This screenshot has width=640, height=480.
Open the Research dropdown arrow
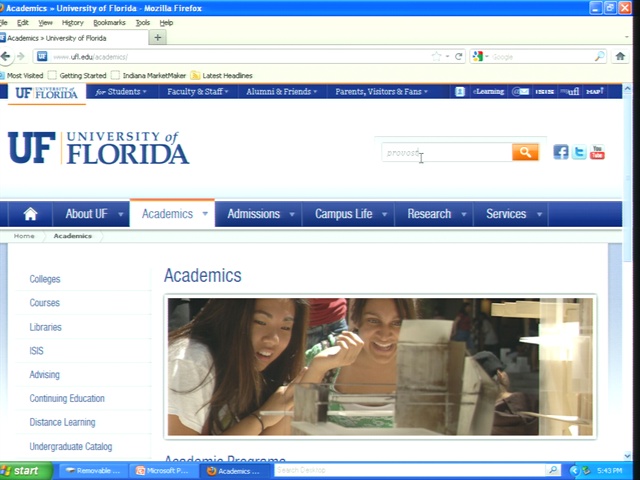(464, 214)
